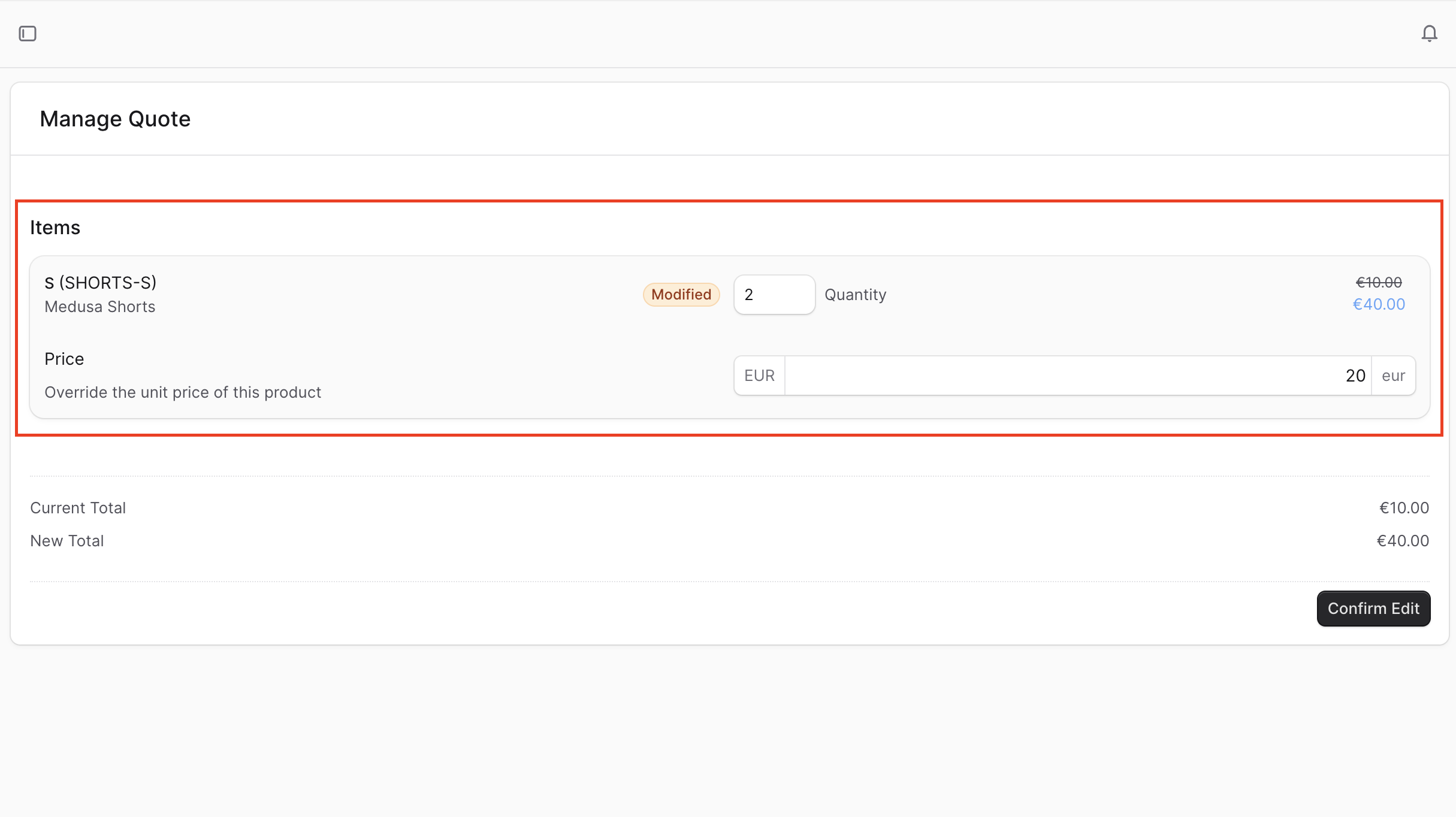Click the EUR currency prefix label

coord(759,375)
